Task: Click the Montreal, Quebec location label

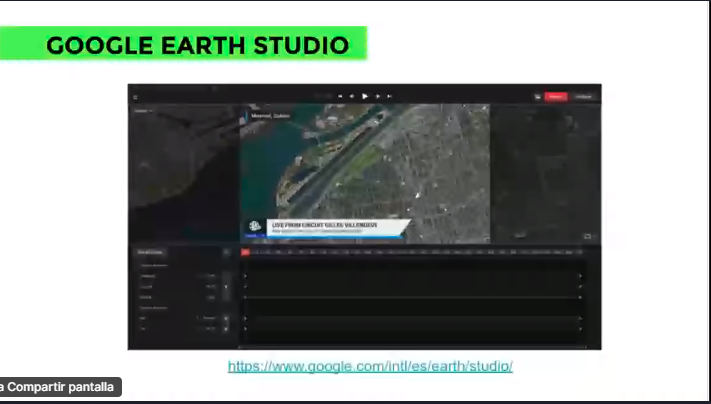Action: pos(270,116)
